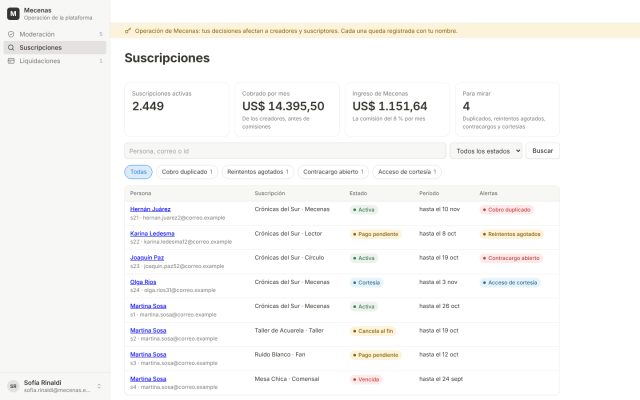Click the Liquidaciones card icon
The image size is (640, 400).
coord(11,61)
